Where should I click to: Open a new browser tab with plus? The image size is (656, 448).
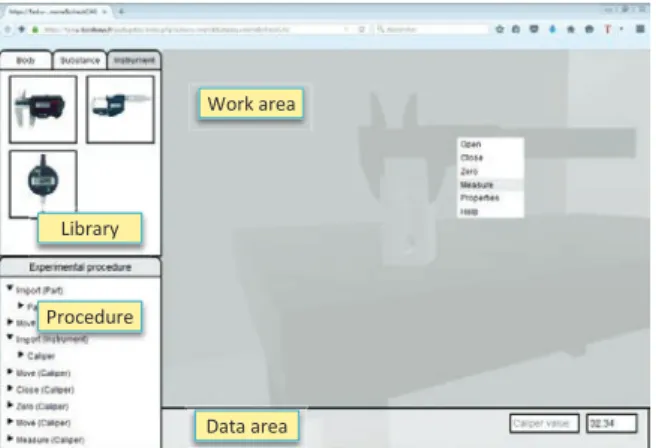pos(121,12)
